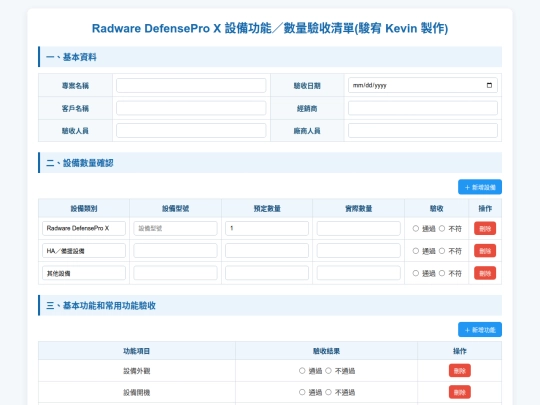The image size is (540, 405).
Task: Select 通過 for 設備開機 row
Action: coord(302,392)
